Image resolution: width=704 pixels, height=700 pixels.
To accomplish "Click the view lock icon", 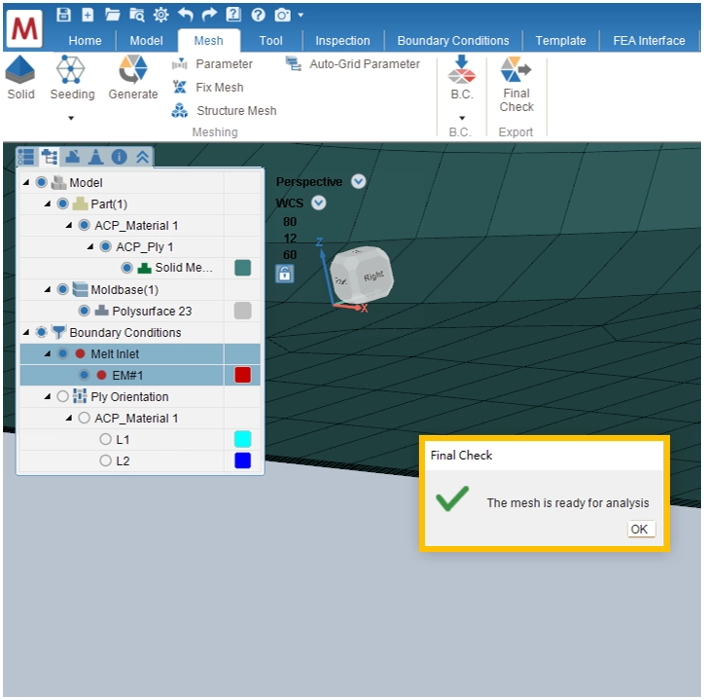I will 285,273.
